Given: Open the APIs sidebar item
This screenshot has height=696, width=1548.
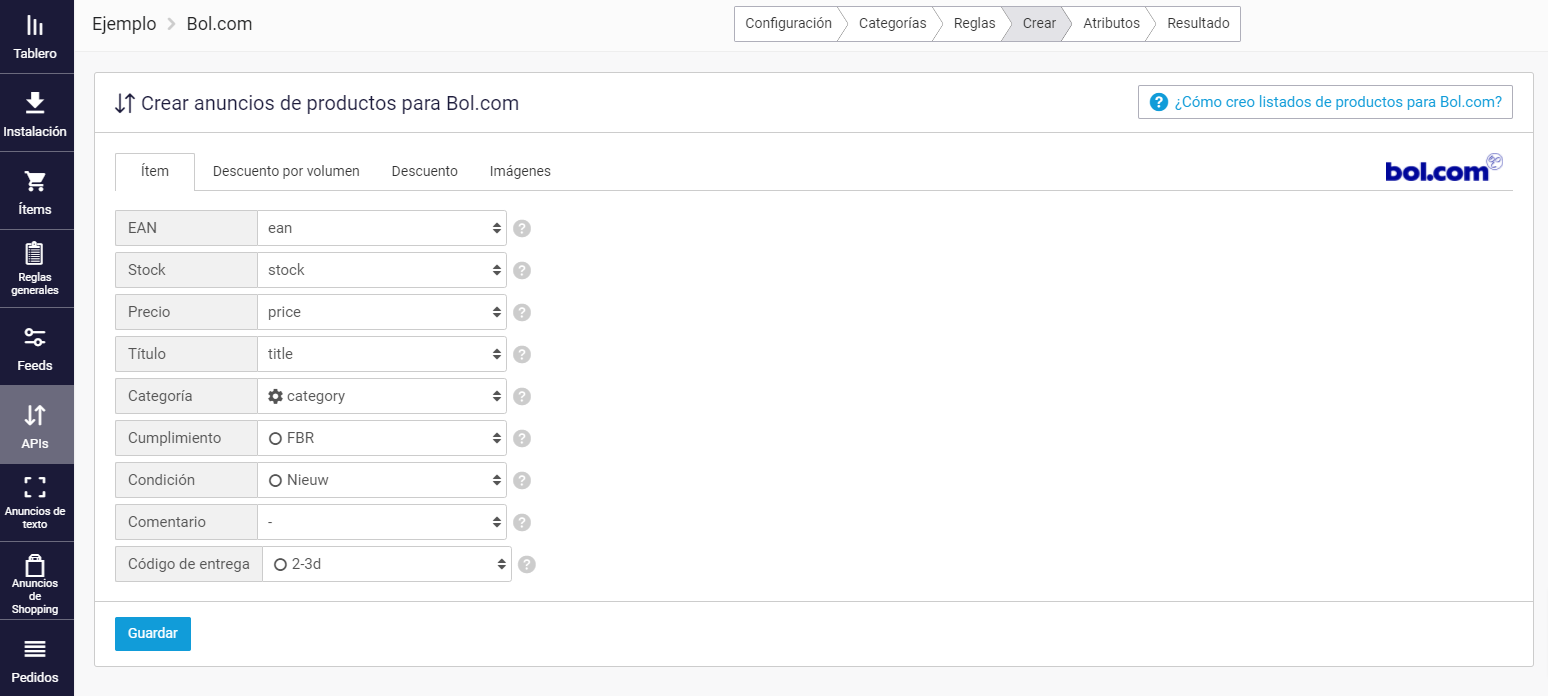Looking at the screenshot, I should click(x=36, y=425).
